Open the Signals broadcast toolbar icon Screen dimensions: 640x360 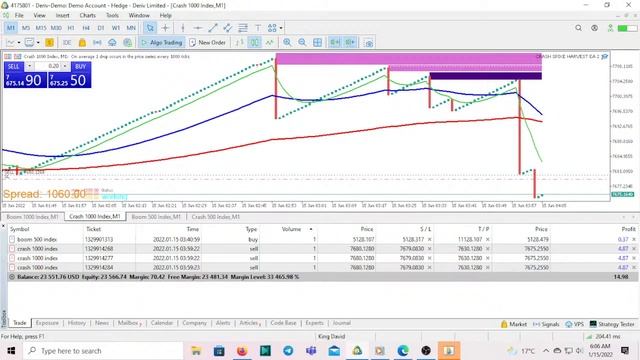coord(97,42)
